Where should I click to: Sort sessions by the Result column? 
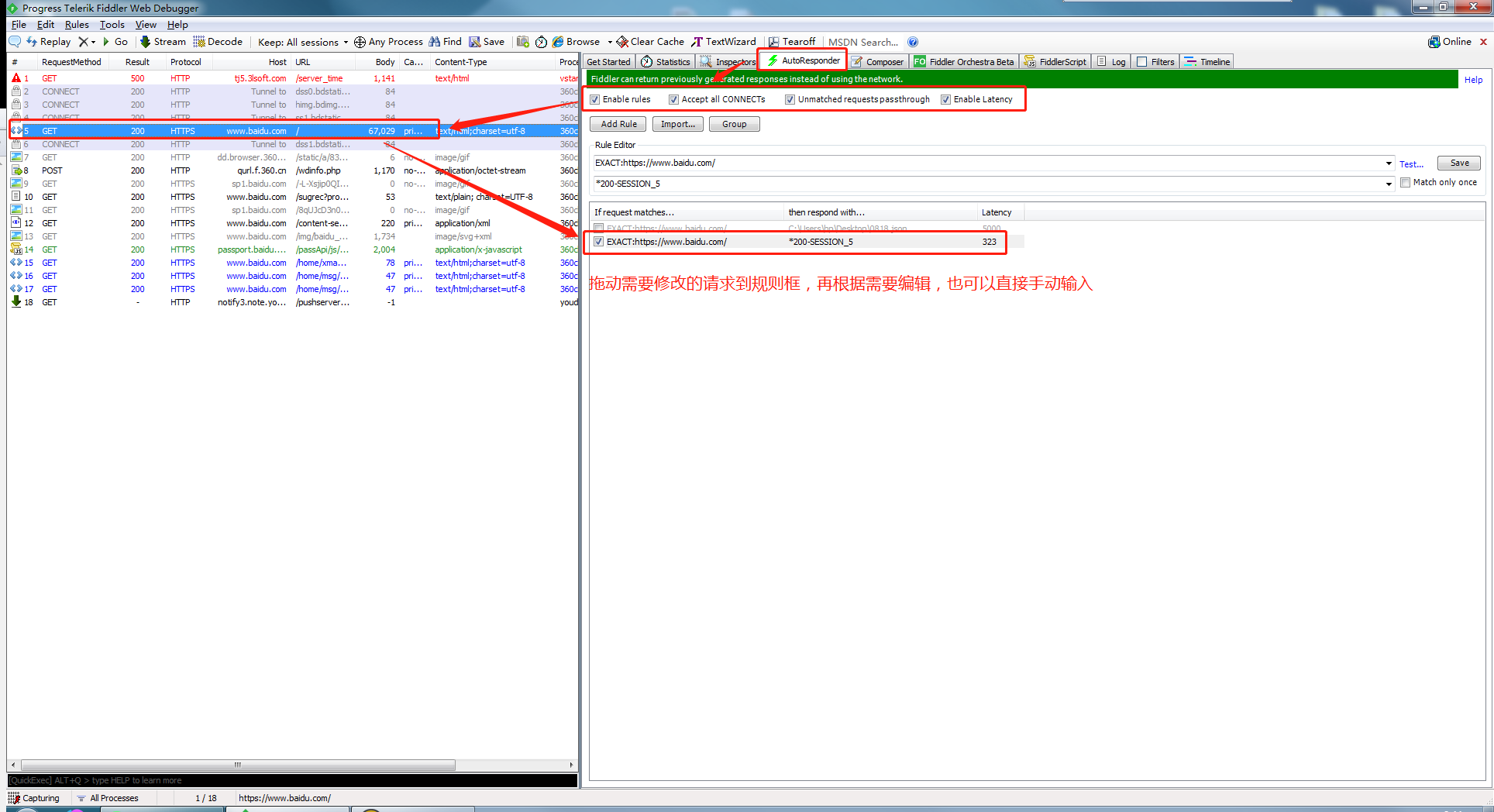coord(137,62)
